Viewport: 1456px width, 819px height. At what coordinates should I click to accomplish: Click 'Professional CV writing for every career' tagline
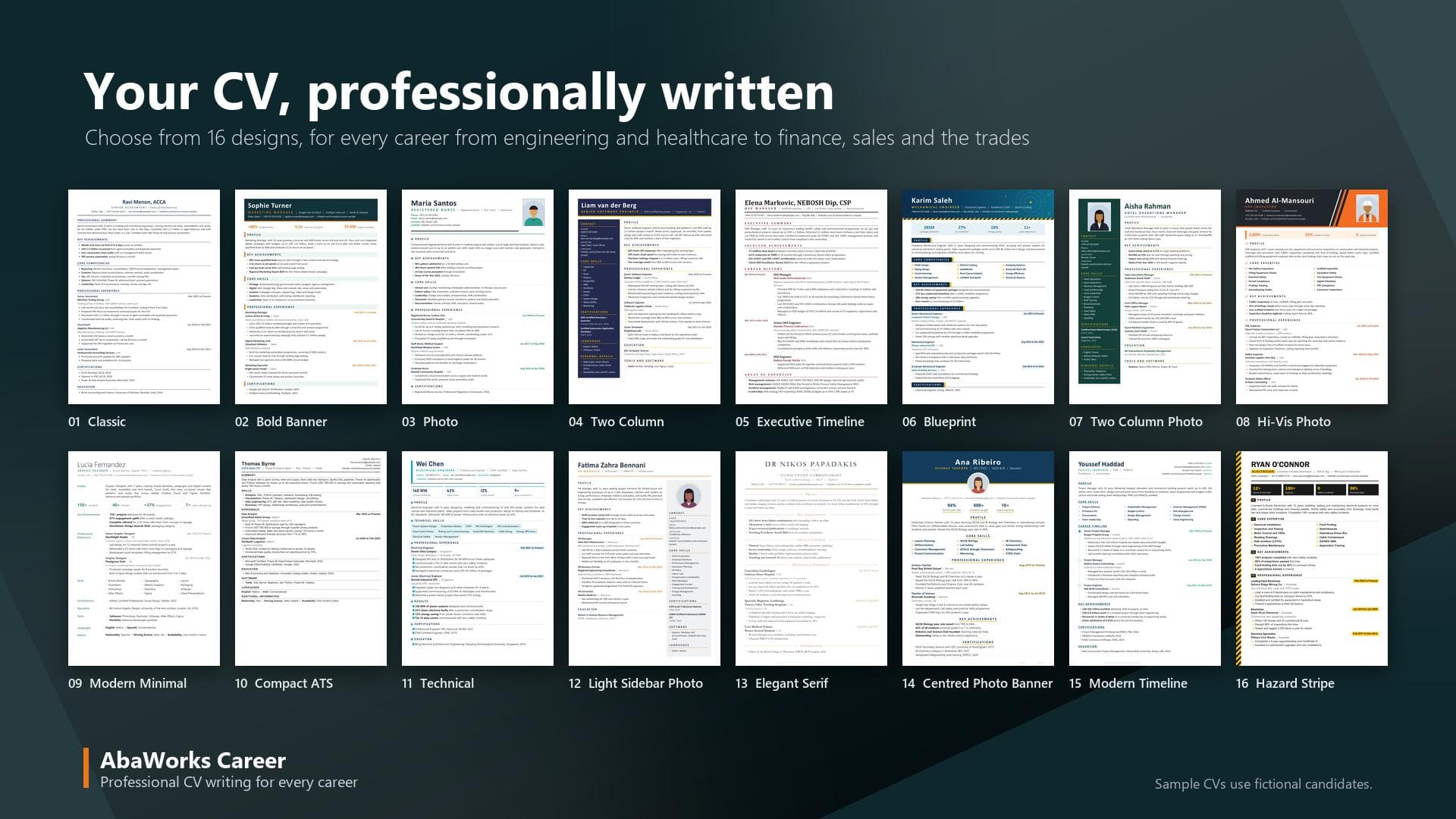coord(229,783)
